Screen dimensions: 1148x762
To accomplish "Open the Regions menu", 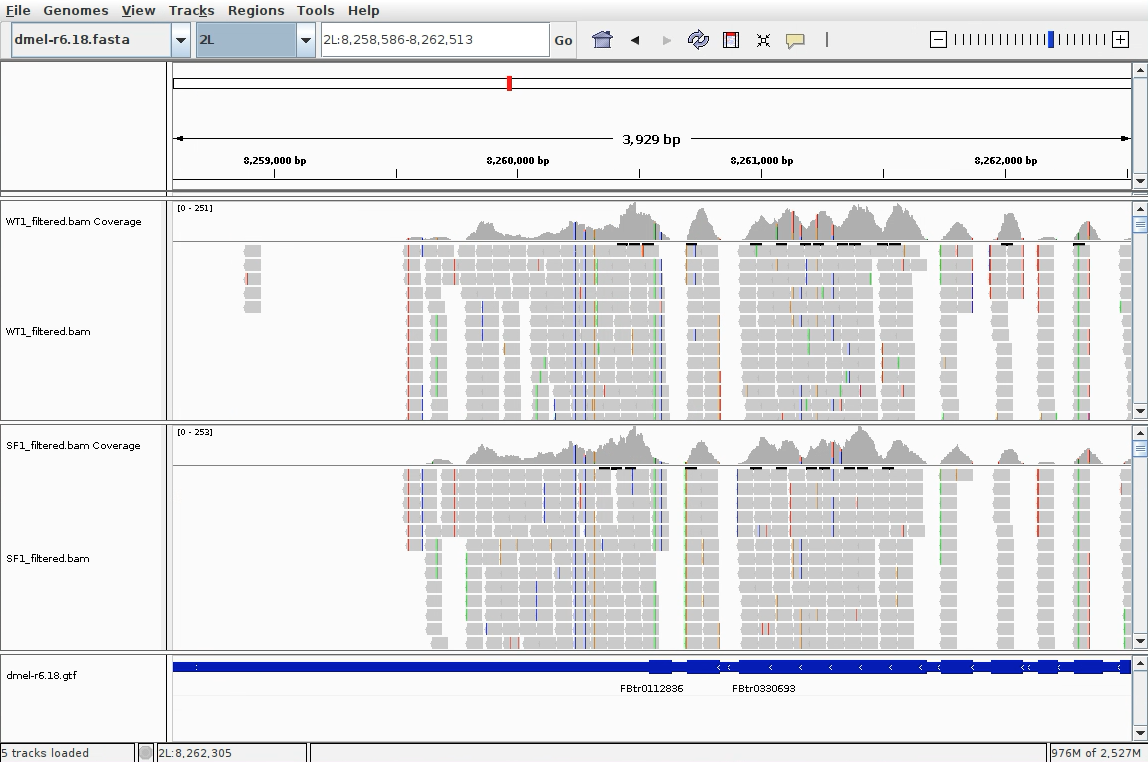I will pyautogui.click(x=256, y=10).
